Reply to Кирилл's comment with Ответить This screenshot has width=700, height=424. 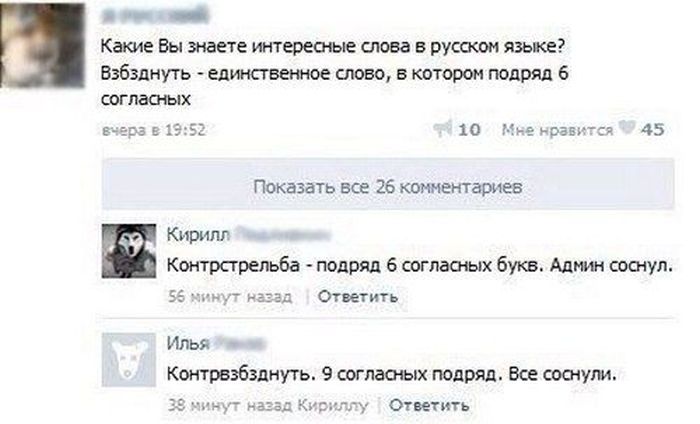(357, 296)
